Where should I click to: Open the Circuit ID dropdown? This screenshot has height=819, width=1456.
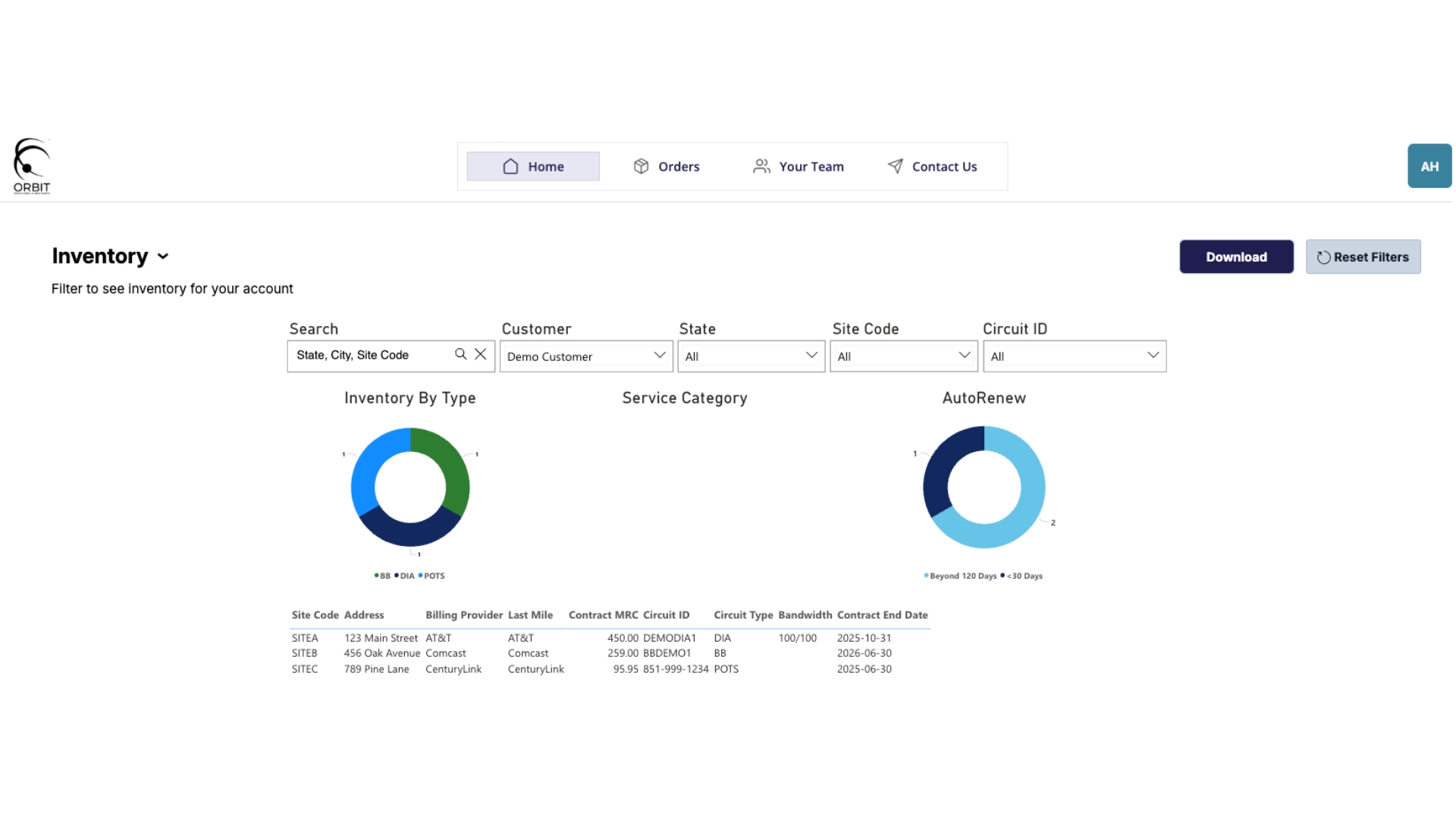(x=1074, y=356)
